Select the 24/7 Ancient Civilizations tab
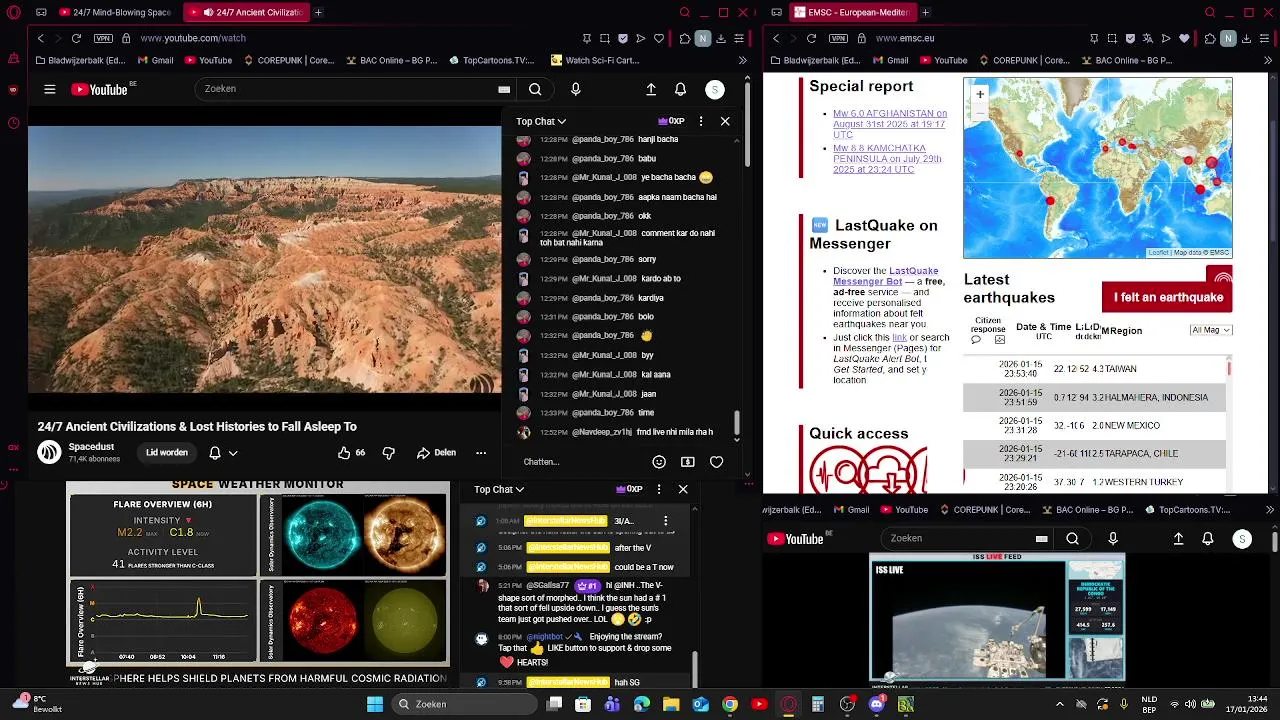The height and width of the screenshot is (720, 1280). click(x=246, y=12)
